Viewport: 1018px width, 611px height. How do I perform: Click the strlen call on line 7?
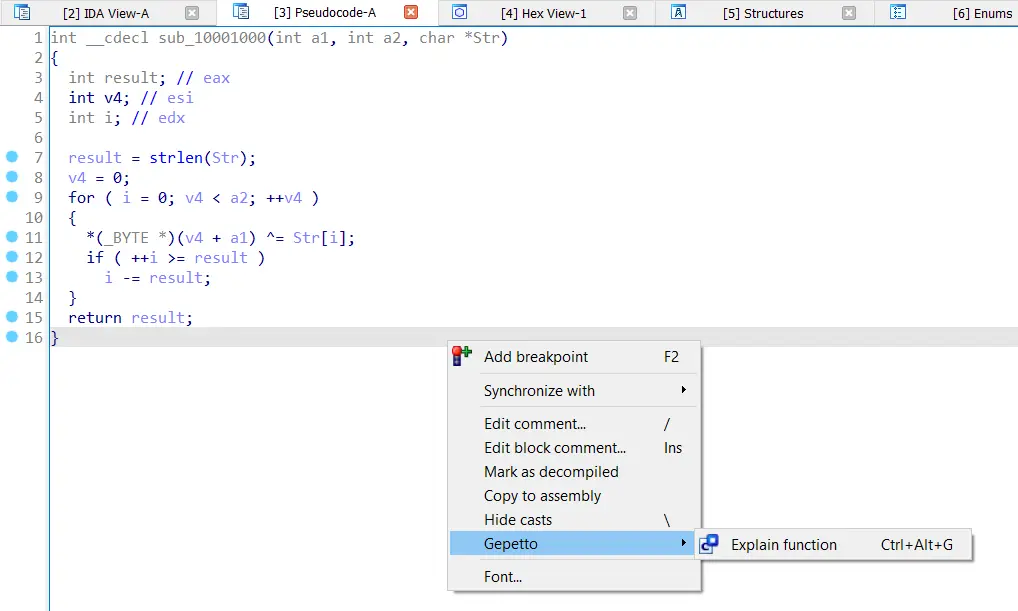click(x=176, y=158)
